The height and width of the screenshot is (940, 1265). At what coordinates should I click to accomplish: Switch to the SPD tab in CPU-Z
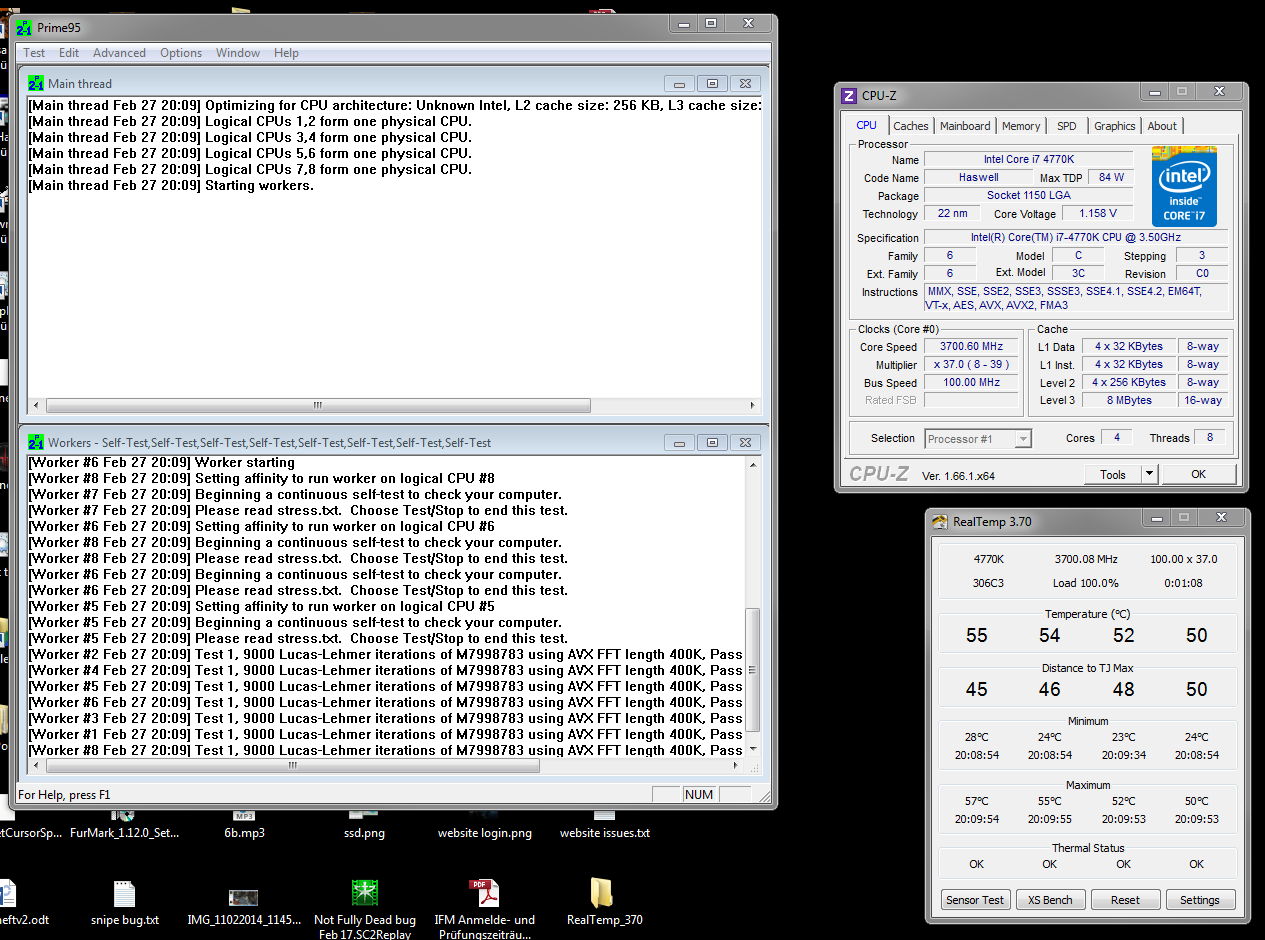point(1067,126)
